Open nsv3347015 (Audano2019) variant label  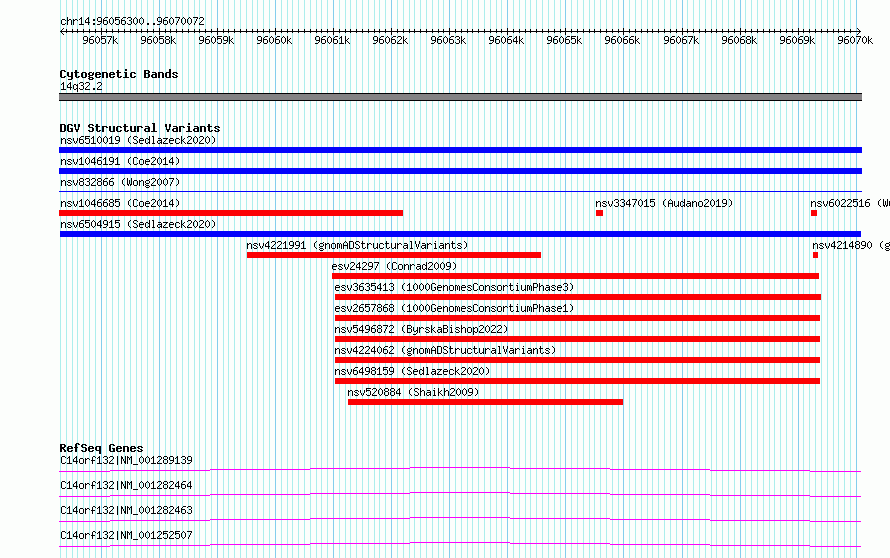[x=664, y=203]
